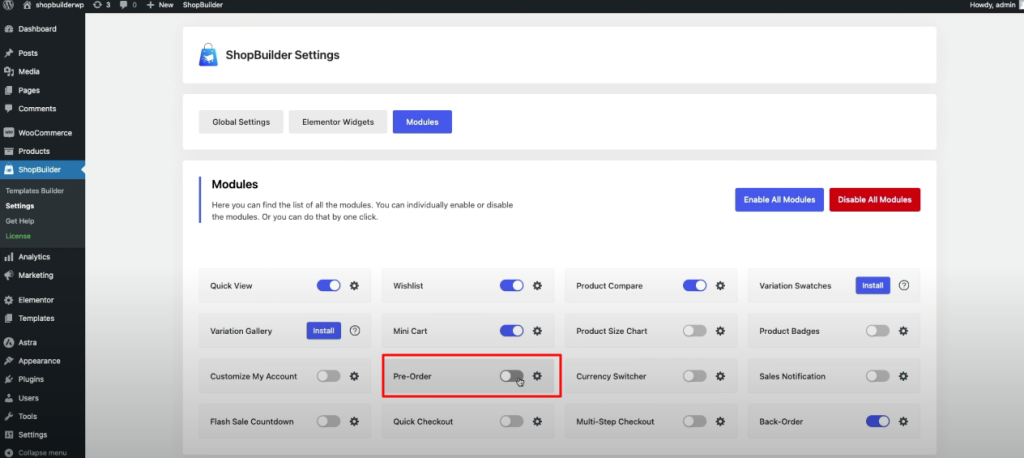
Task: Click New in the admin bar
Action: (160, 5)
